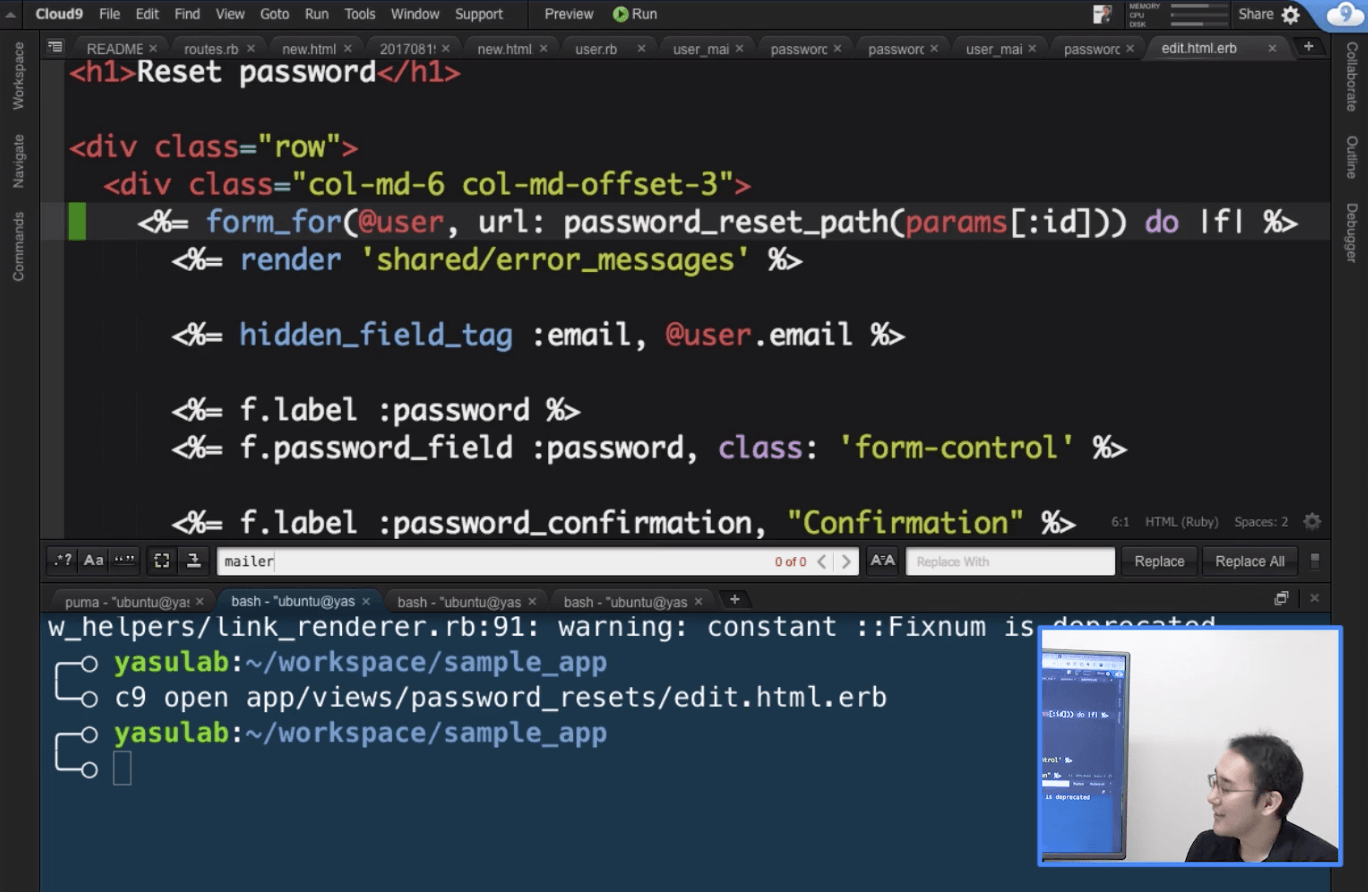Toggle whole word search option
1368x892 pixels.
pyautogui.click(x=125, y=561)
